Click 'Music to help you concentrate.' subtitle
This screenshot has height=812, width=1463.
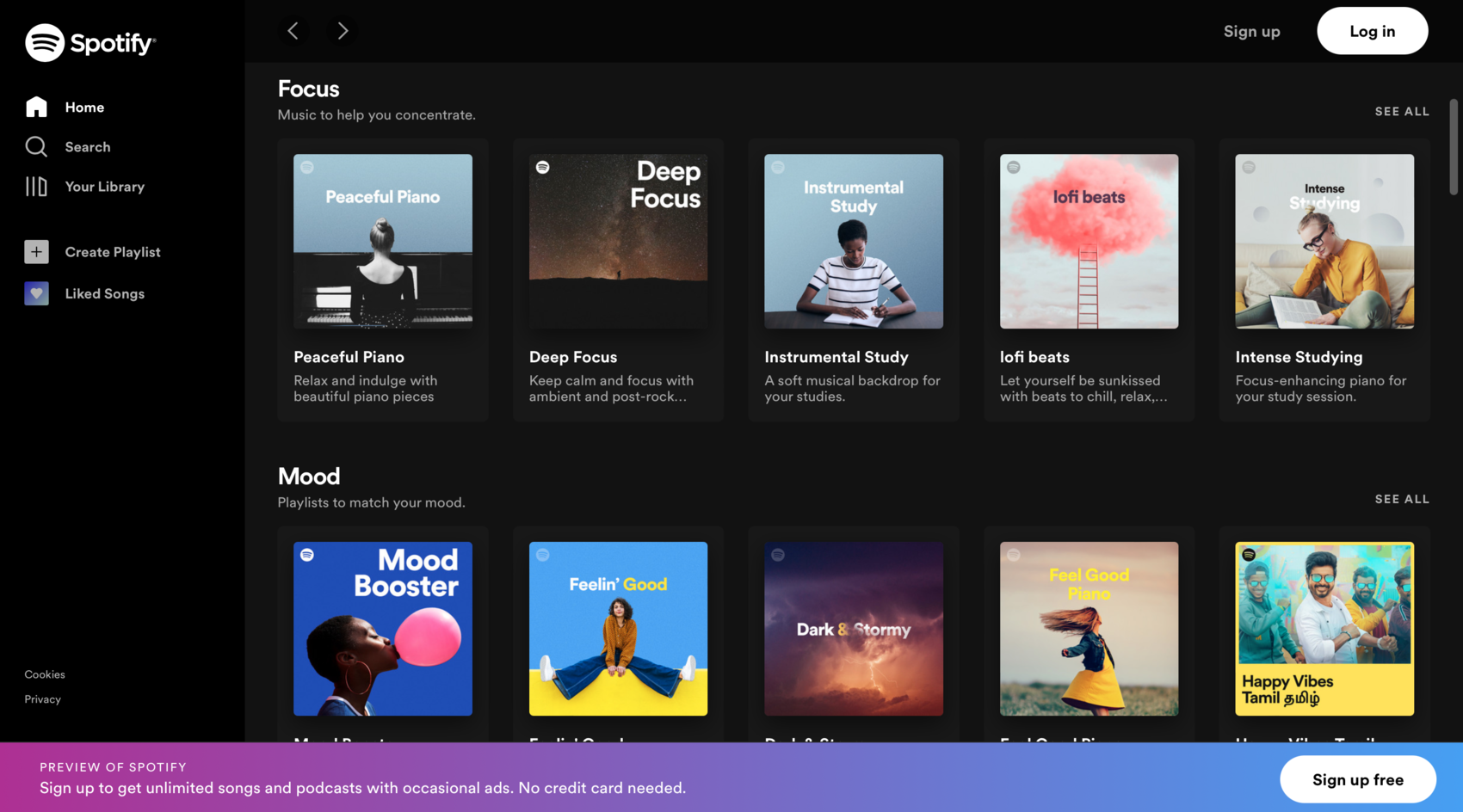377,115
